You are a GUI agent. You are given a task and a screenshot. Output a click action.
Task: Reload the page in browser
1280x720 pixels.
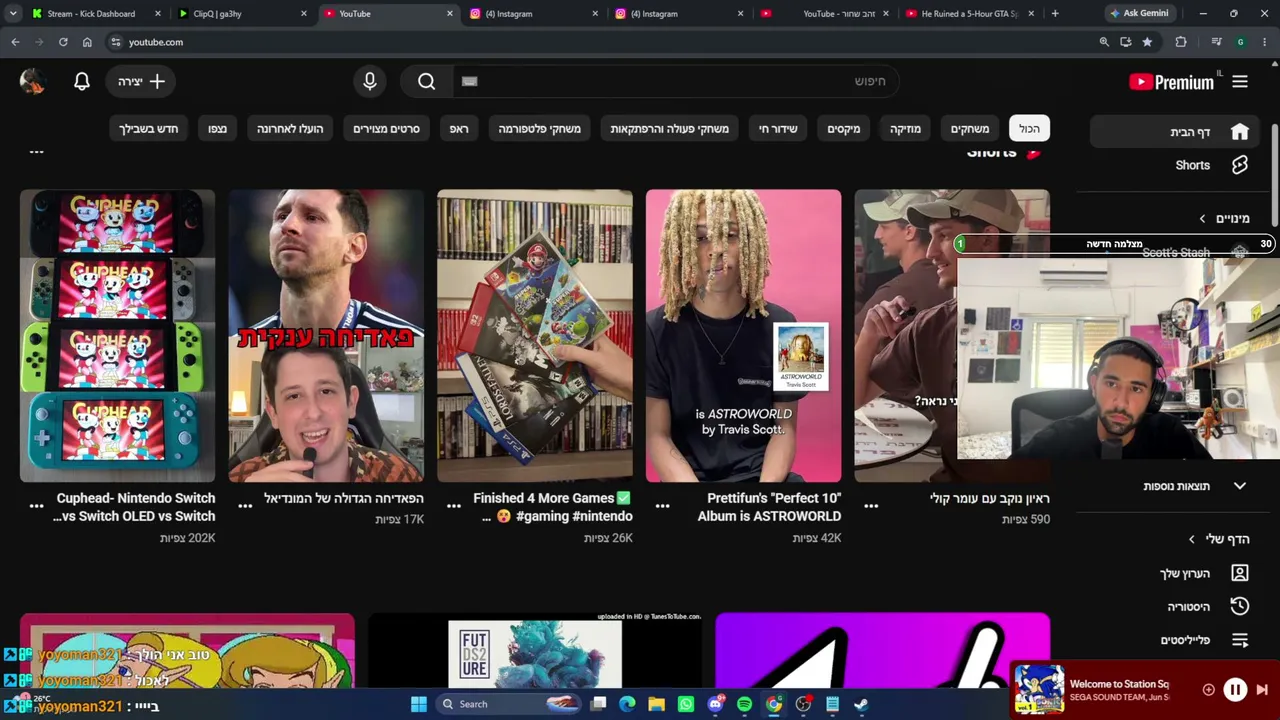pos(63,42)
